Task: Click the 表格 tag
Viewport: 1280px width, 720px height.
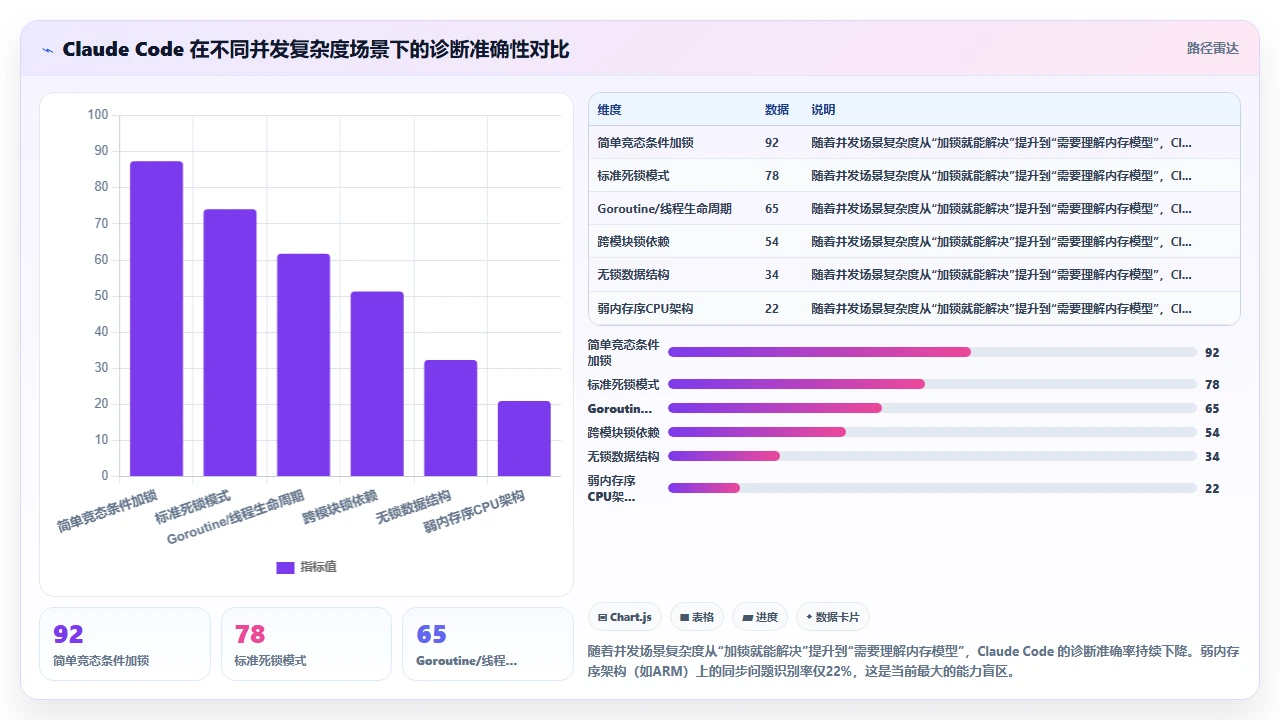Action: click(x=697, y=617)
